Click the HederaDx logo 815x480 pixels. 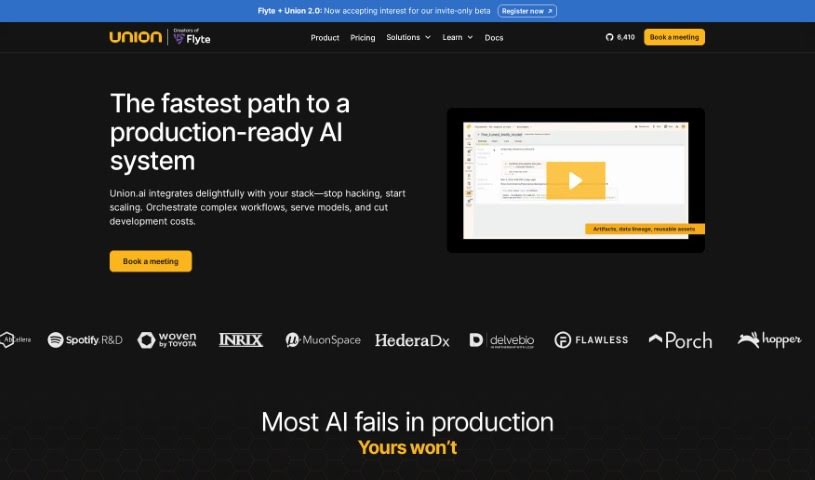click(x=412, y=341)
